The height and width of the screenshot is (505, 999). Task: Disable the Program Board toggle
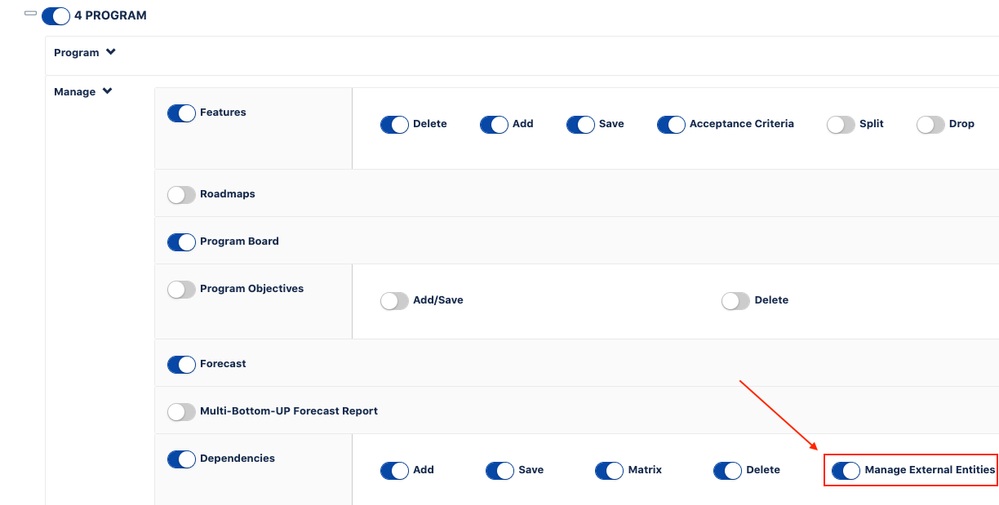[x=182, y=242]
